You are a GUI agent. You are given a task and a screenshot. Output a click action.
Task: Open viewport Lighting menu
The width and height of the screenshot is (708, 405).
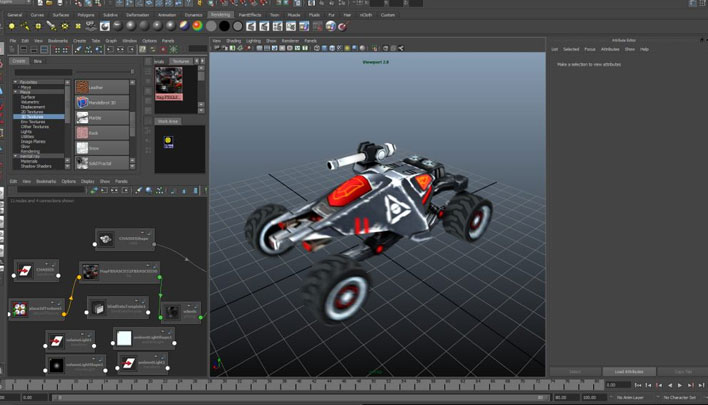253,41
